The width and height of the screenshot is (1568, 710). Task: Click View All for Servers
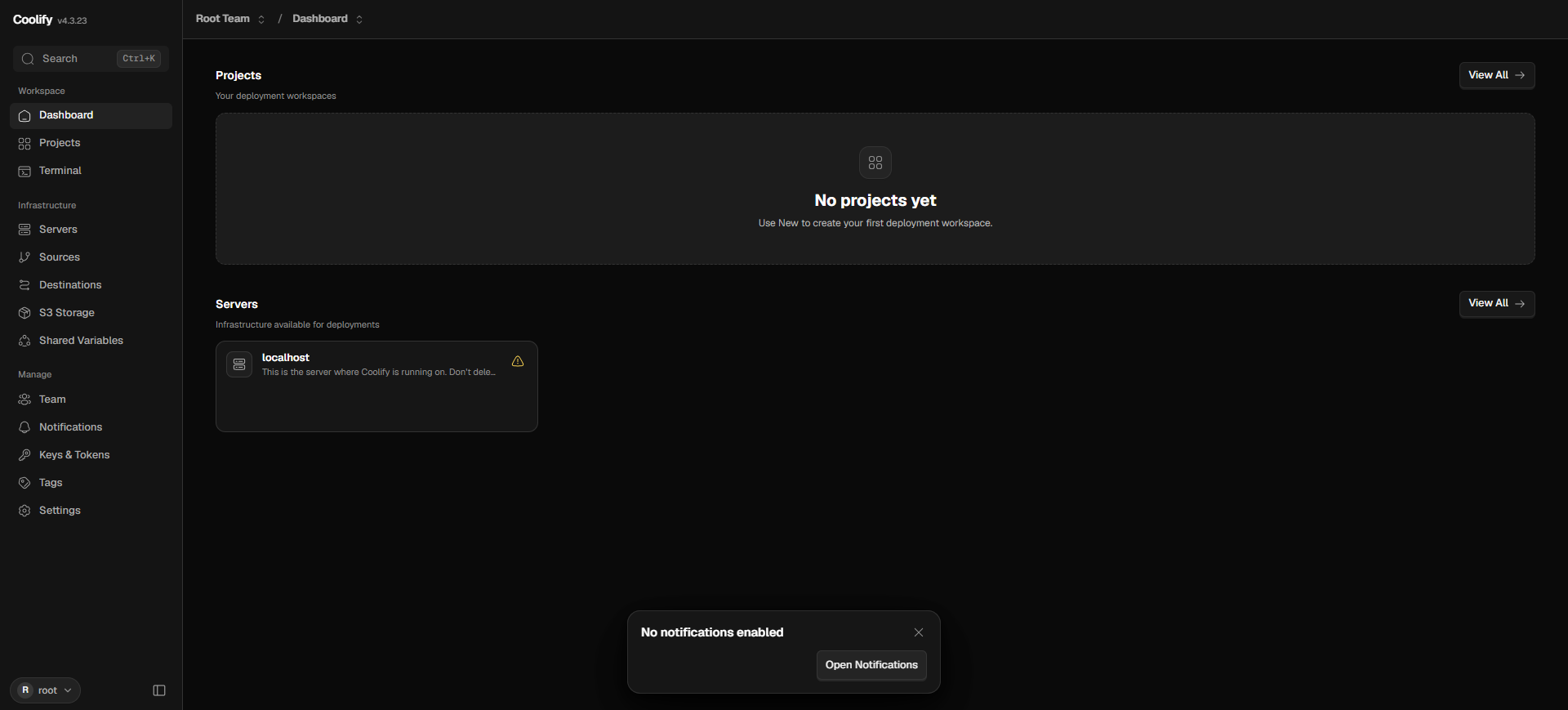point(1497,304)
